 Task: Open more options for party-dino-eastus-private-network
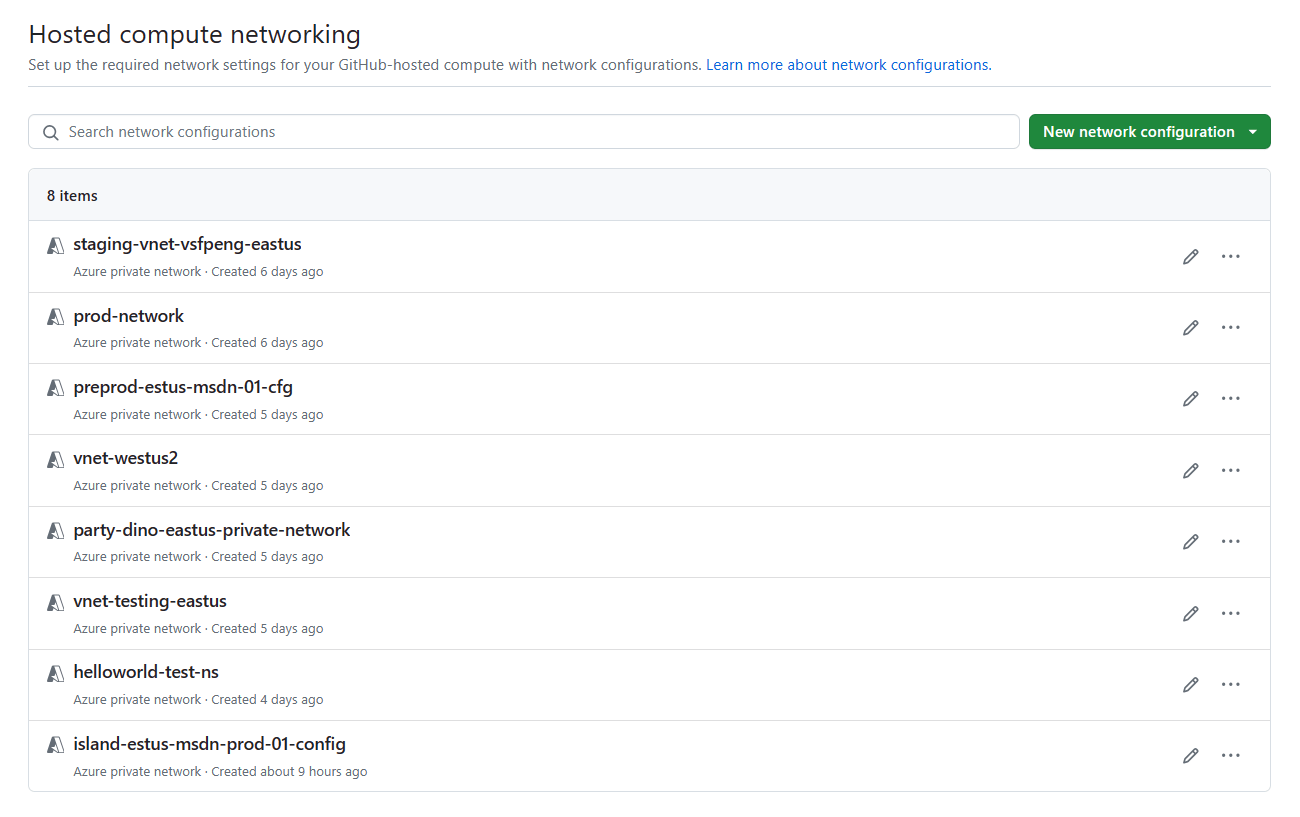pos(1230,542)
